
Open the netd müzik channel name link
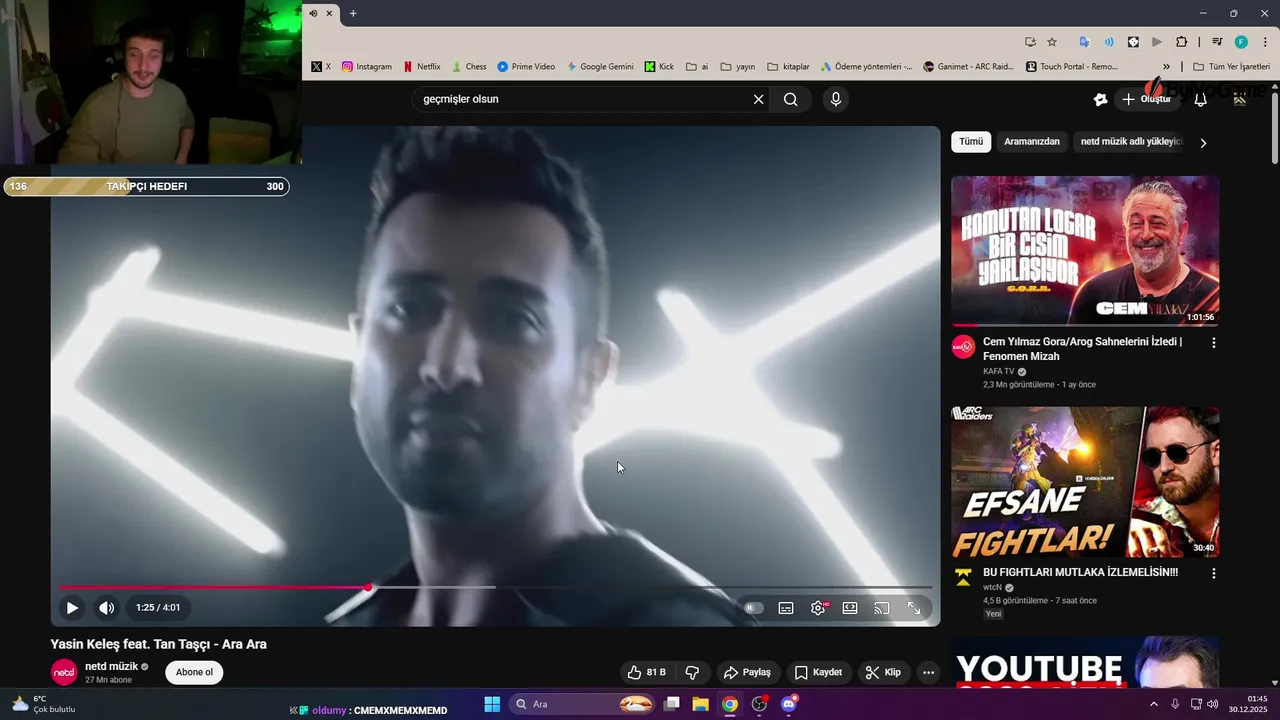[x=111, y=666]
